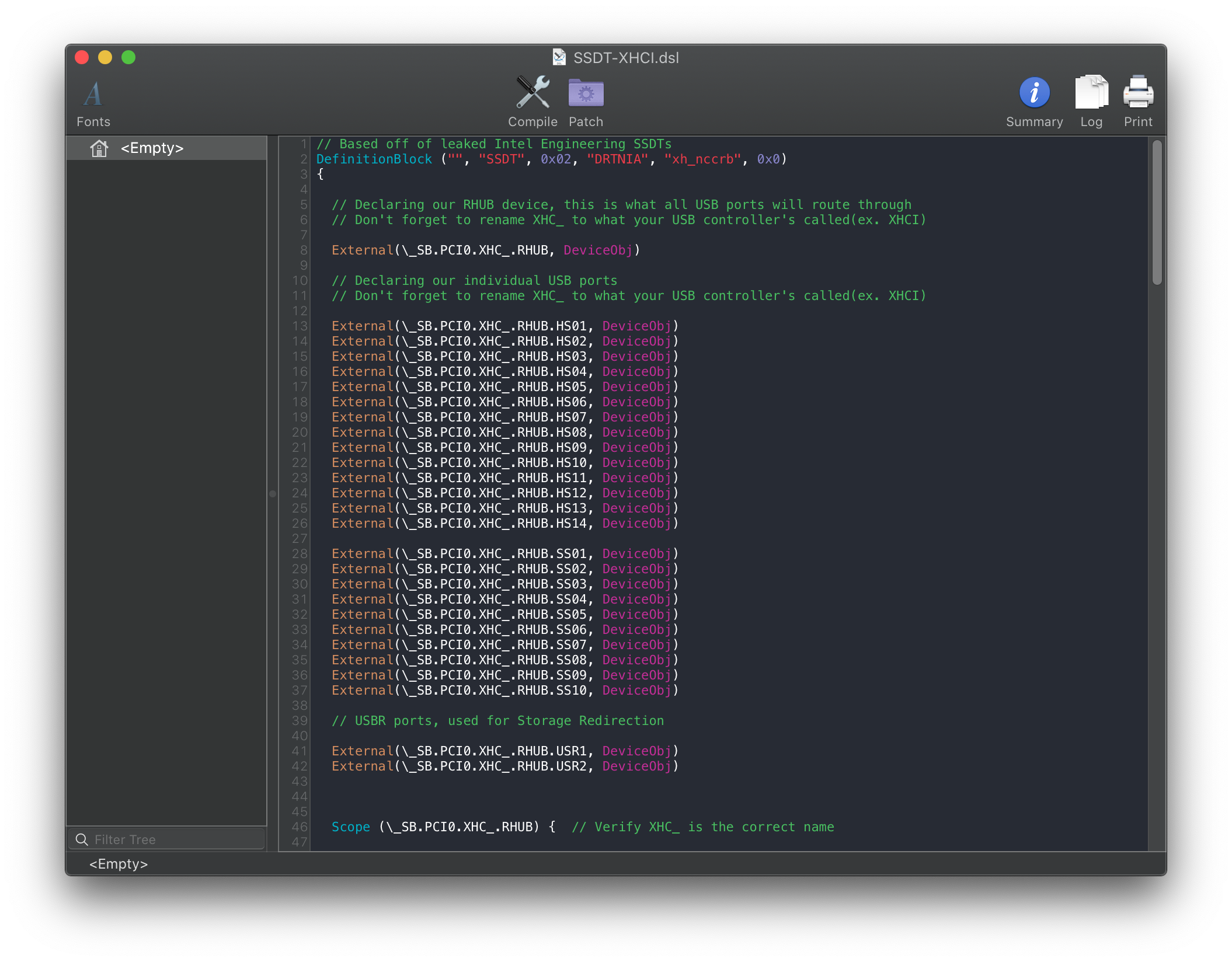Open the Patch folder icon
Screen dimensions: 1232x962
[586, 93]
